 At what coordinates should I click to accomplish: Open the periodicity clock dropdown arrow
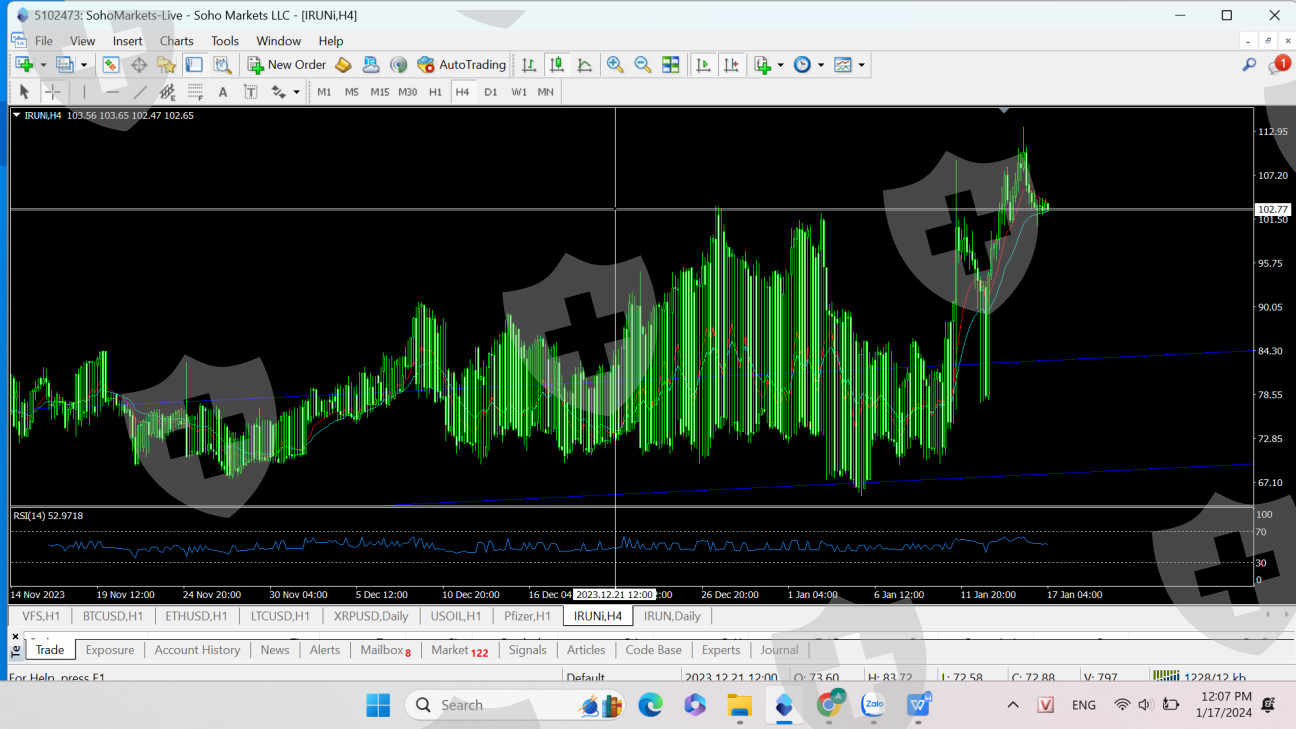coord(821,65)
